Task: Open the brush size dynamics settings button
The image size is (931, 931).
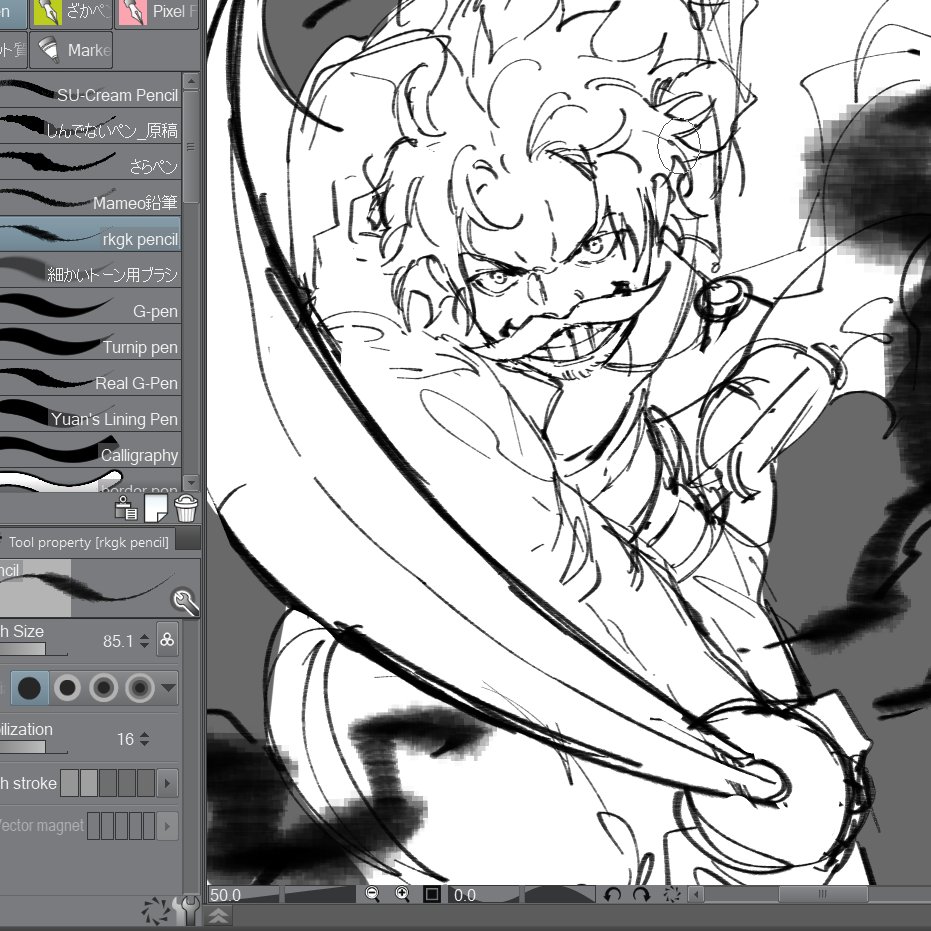Action: click(x=167, y=639)
